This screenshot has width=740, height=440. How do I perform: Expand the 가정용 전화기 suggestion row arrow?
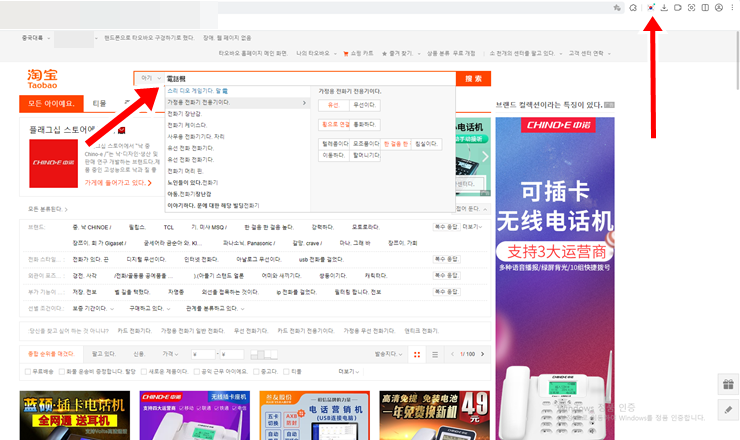[x=304, y=102]
